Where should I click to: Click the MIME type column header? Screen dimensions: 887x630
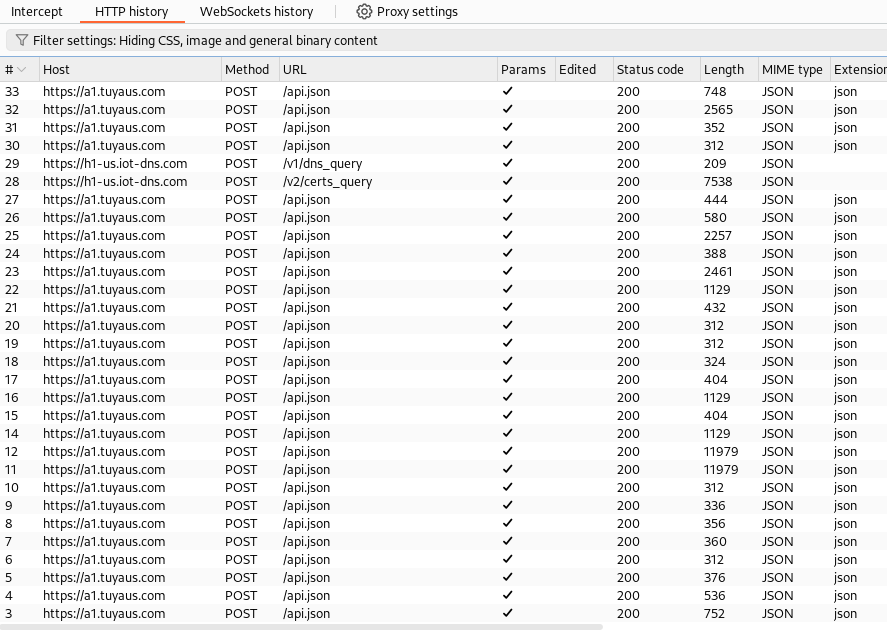point(790,69)
